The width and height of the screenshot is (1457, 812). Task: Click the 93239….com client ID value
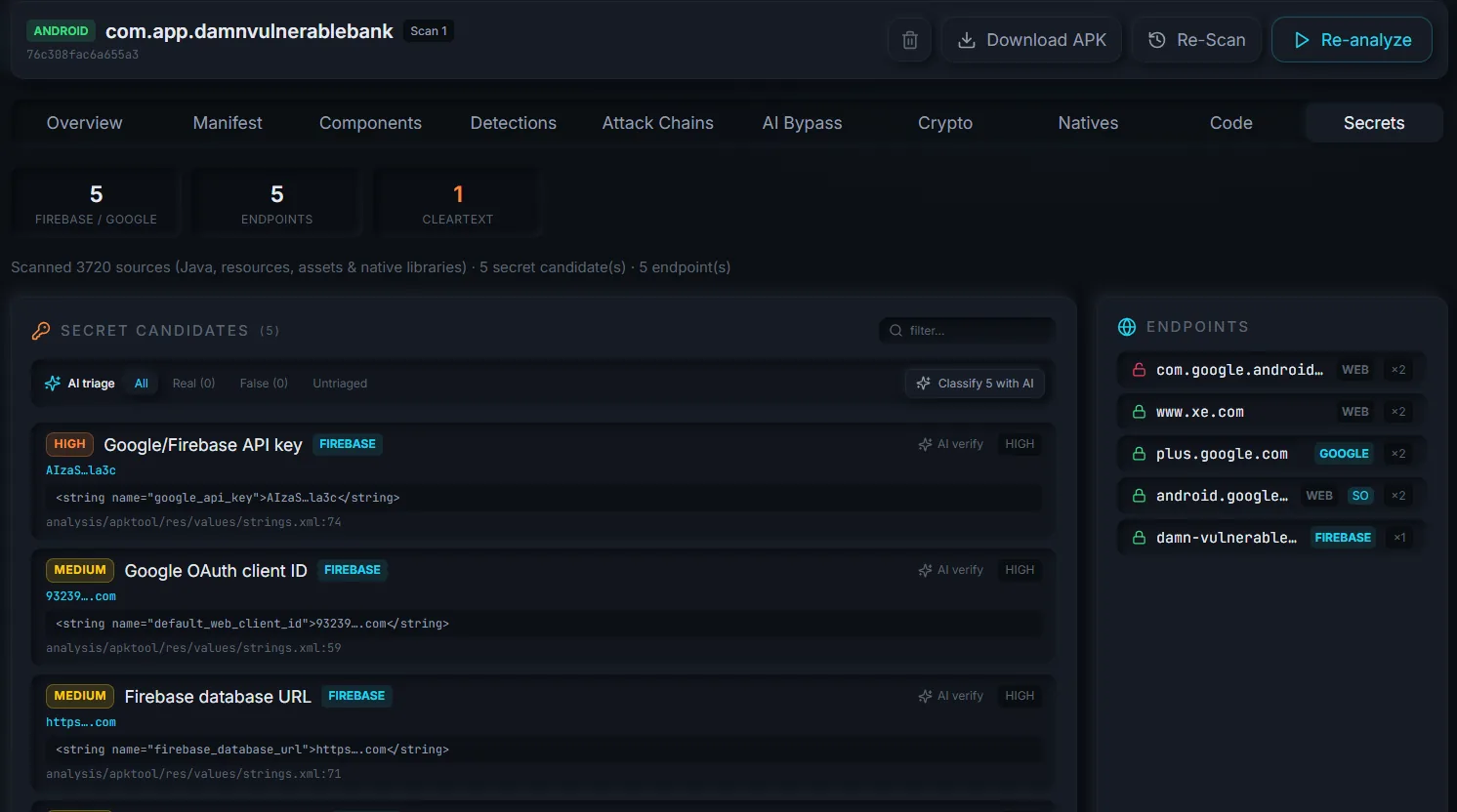pyautogui.click(x=81, y=596)
